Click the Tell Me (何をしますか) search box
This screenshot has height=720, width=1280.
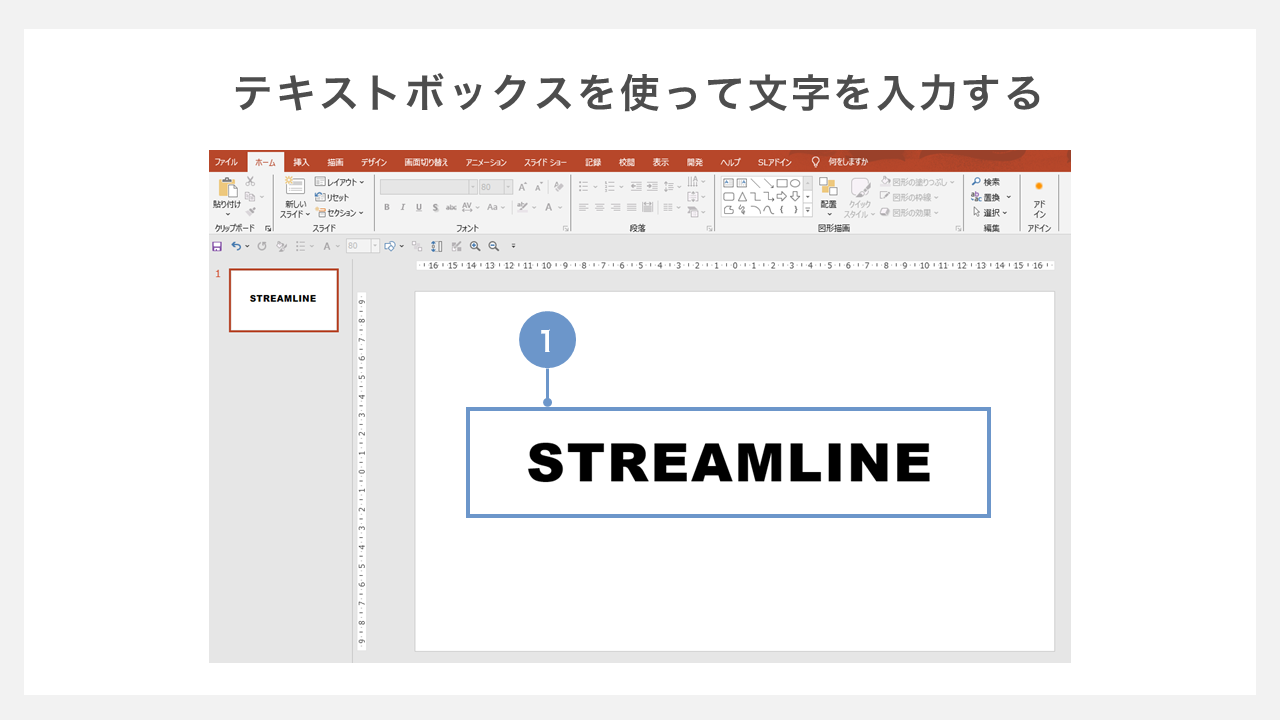point(840,162)
